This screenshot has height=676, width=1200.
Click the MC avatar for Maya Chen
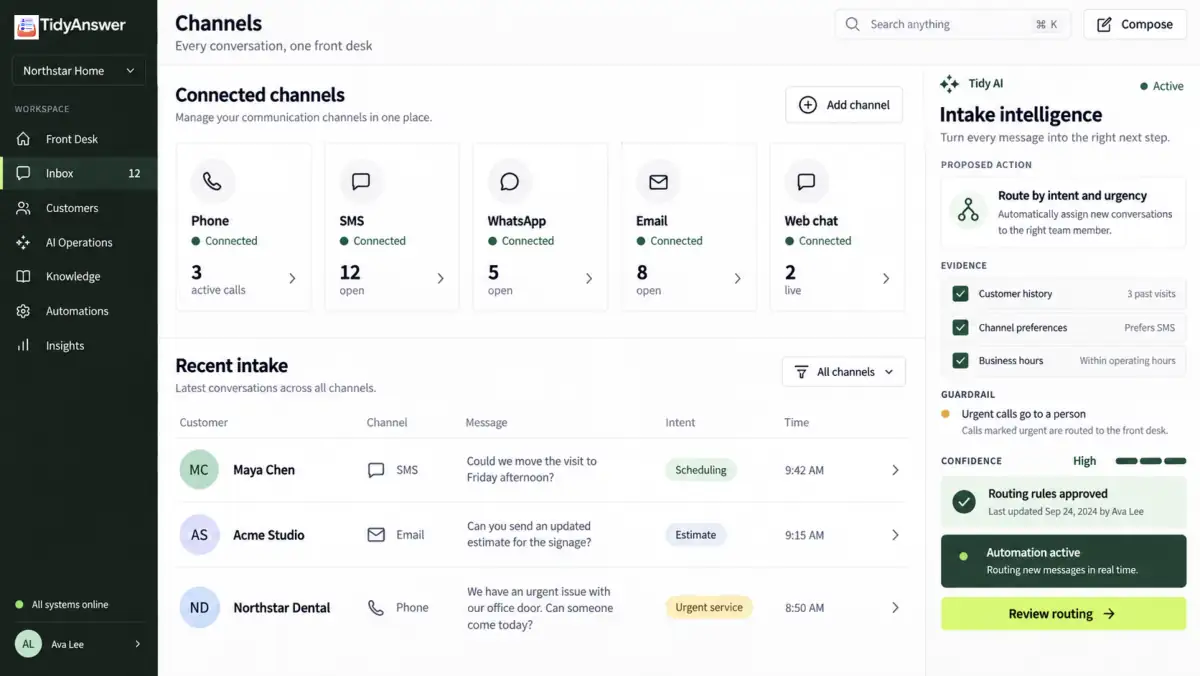pyautogui.click(x=199, y=470)
